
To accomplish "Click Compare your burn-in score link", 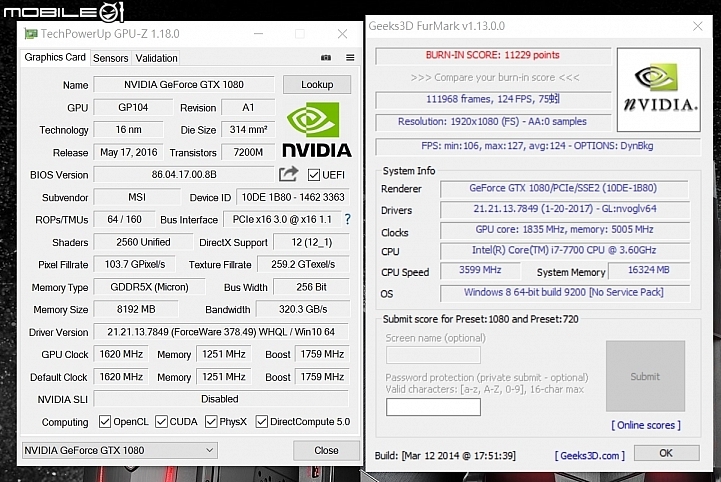I will [495, 77].
